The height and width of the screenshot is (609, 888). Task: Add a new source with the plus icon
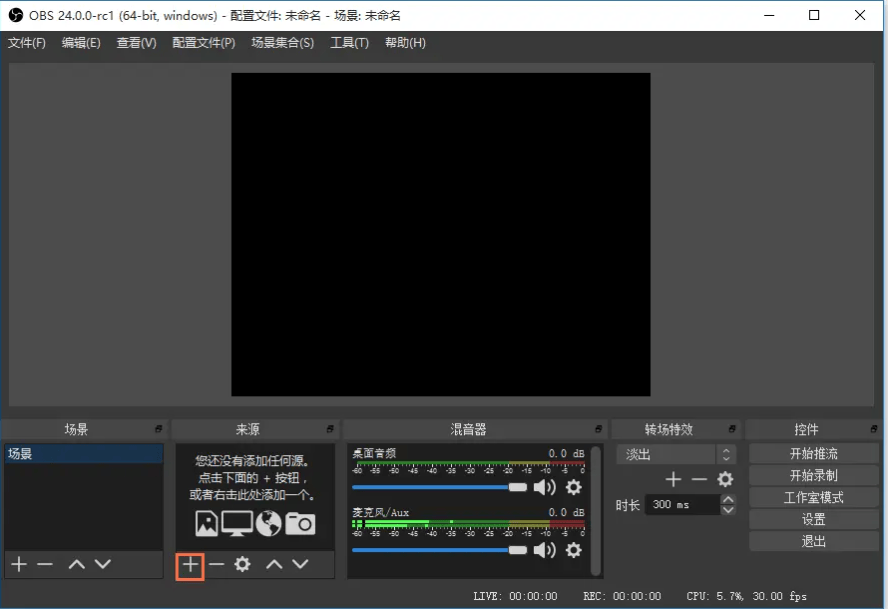(189, 565)
